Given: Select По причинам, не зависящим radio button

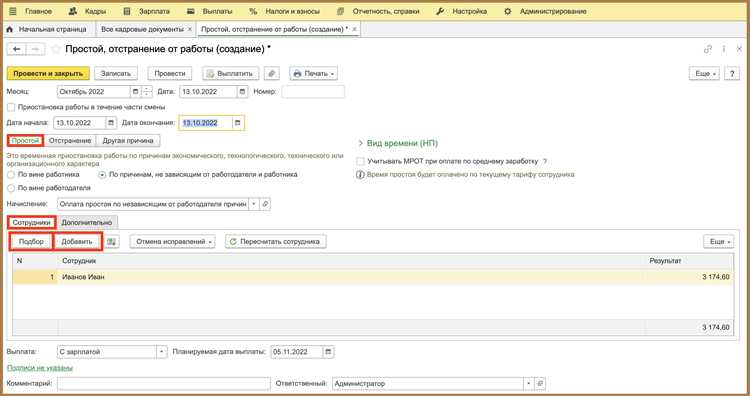Looking at the screenshot, I should click(102, 175).
